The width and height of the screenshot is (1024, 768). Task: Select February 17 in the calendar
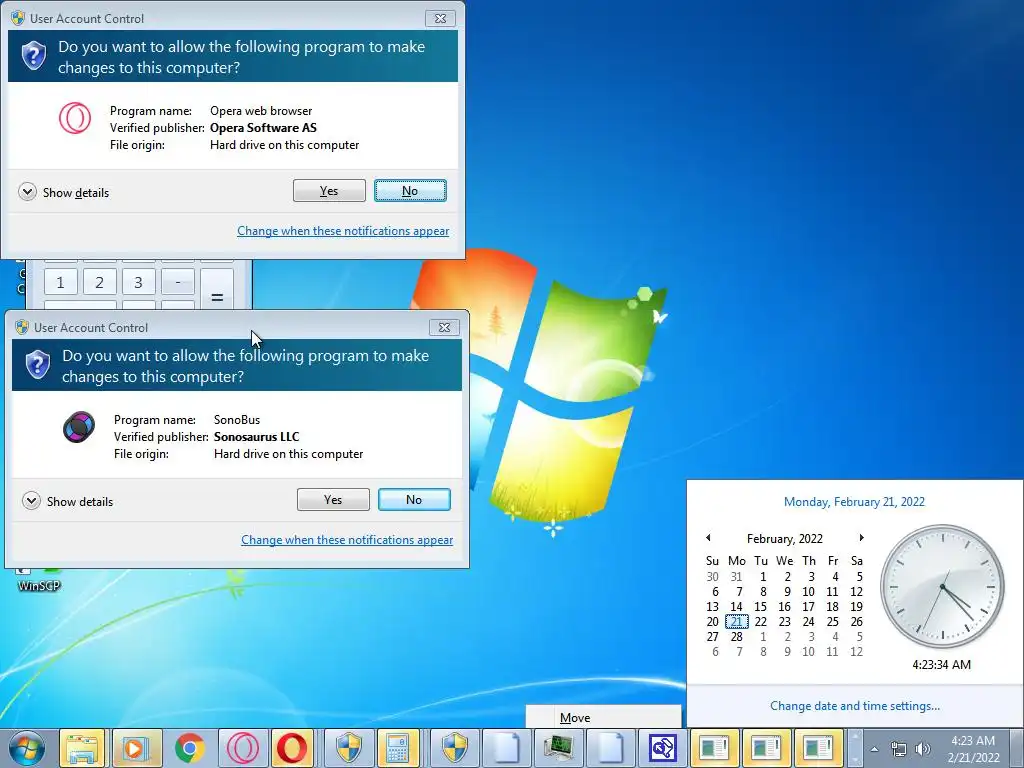point(808,607)
